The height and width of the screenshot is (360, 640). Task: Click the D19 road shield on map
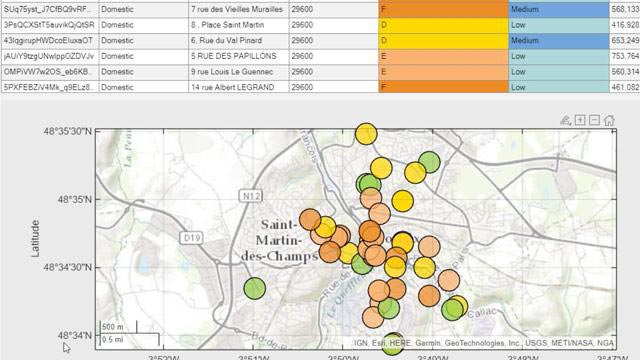pos(191,238)
